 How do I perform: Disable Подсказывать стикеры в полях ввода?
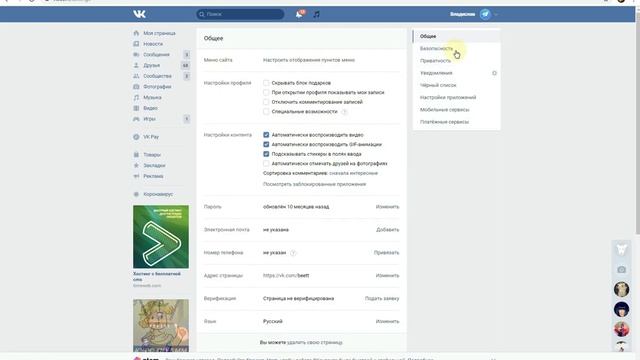pyautogui.click(x=266, y=154)
